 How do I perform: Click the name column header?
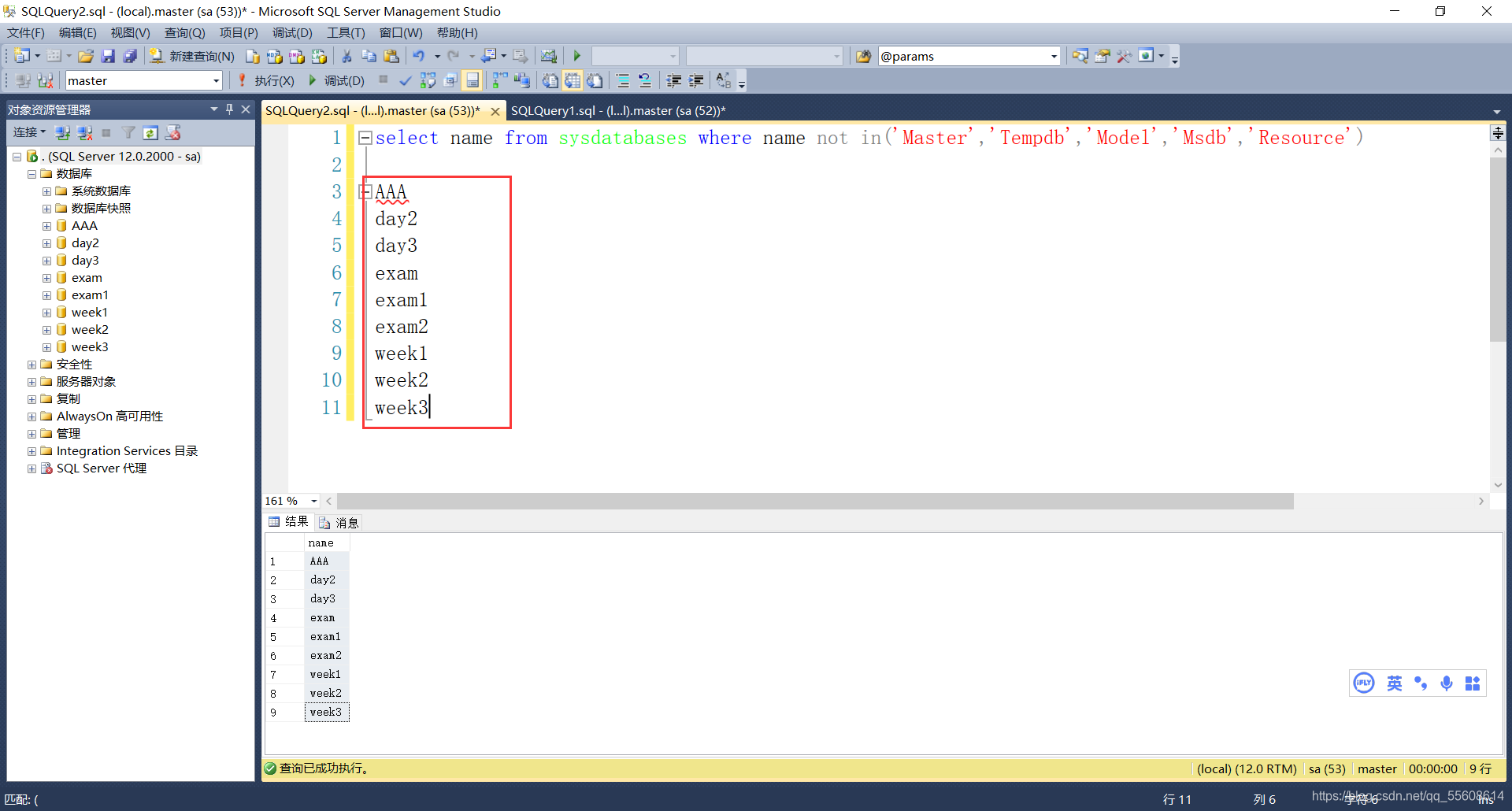pos(327,543)
